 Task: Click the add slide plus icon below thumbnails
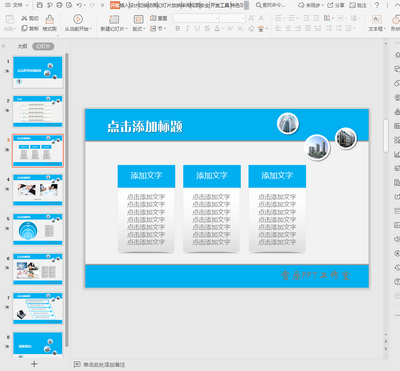point(34,364)
